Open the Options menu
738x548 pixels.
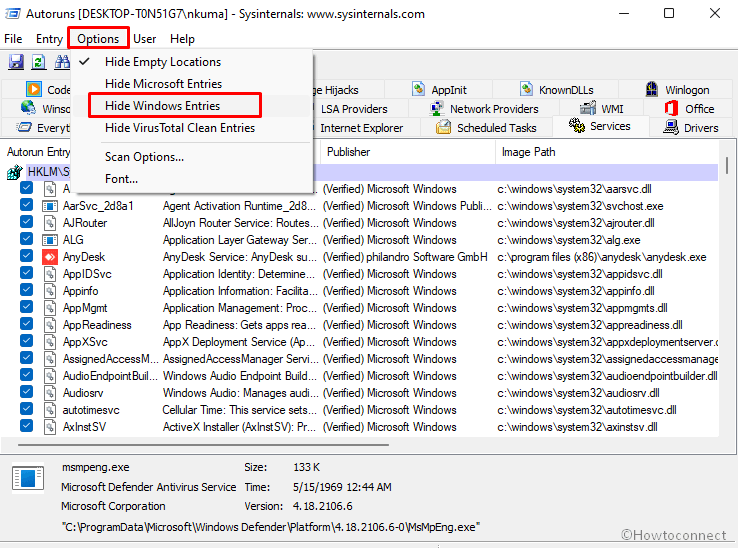click(98, 39)
